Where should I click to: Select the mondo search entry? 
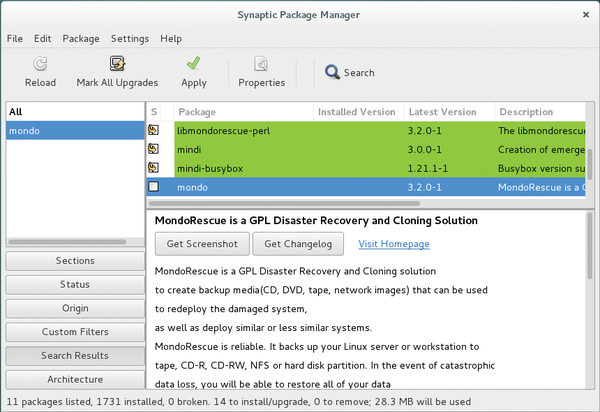[75, 130]
